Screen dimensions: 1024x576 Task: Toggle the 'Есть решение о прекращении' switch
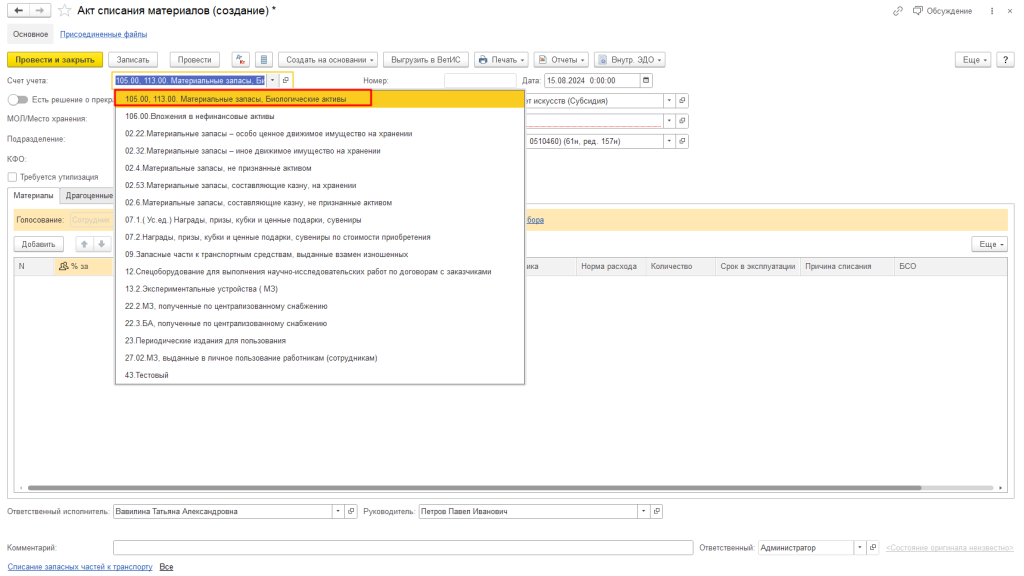click(x=17, y=100)
